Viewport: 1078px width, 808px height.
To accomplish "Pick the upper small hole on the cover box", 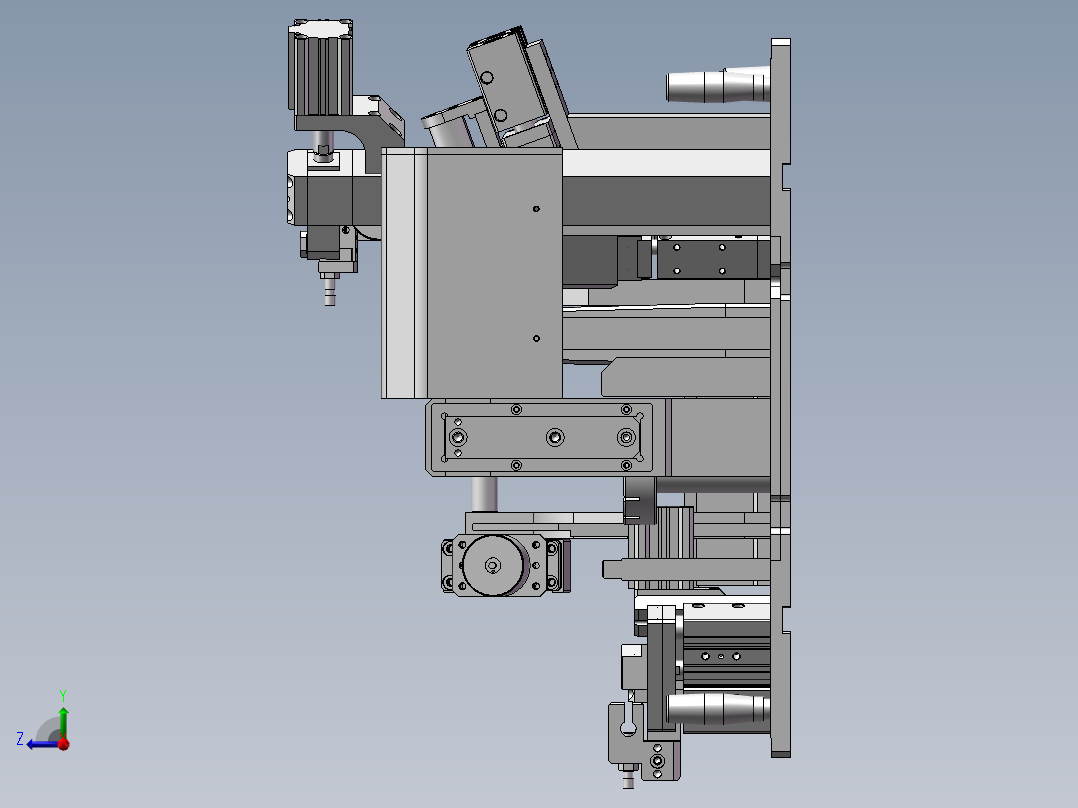I will [x=536, y=208].
